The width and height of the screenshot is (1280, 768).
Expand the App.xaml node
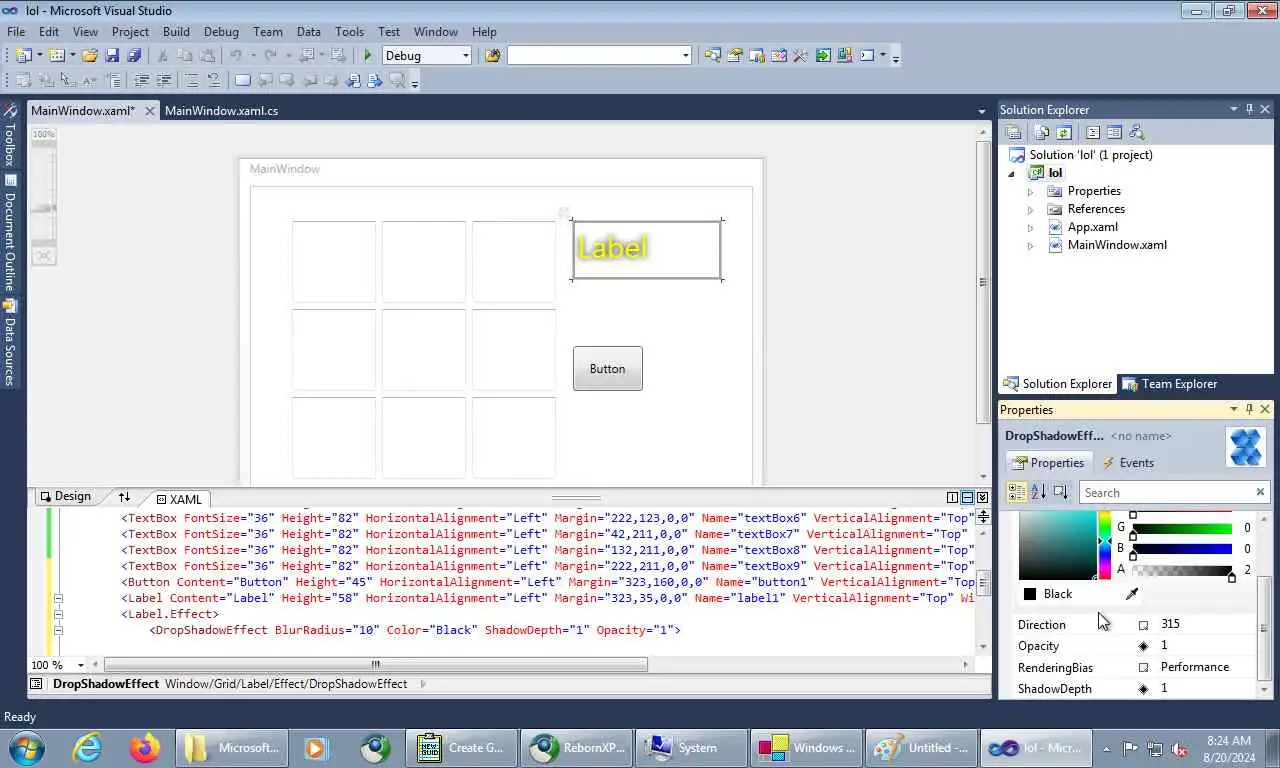pos(1031,227)
